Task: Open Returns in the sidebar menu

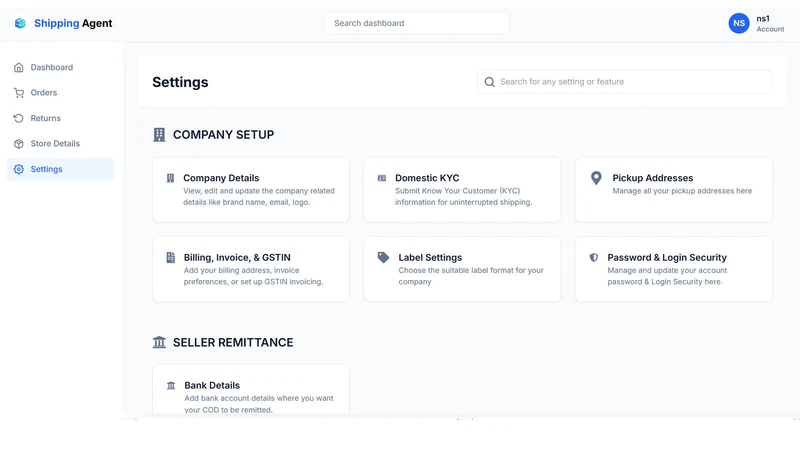Action: [x=61, y=118]
